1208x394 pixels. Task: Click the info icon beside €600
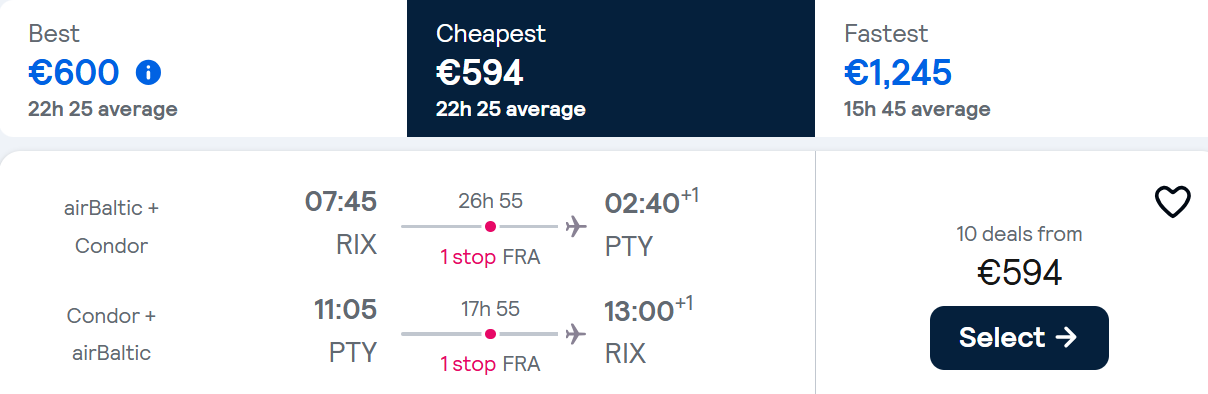tap(148, 72)
